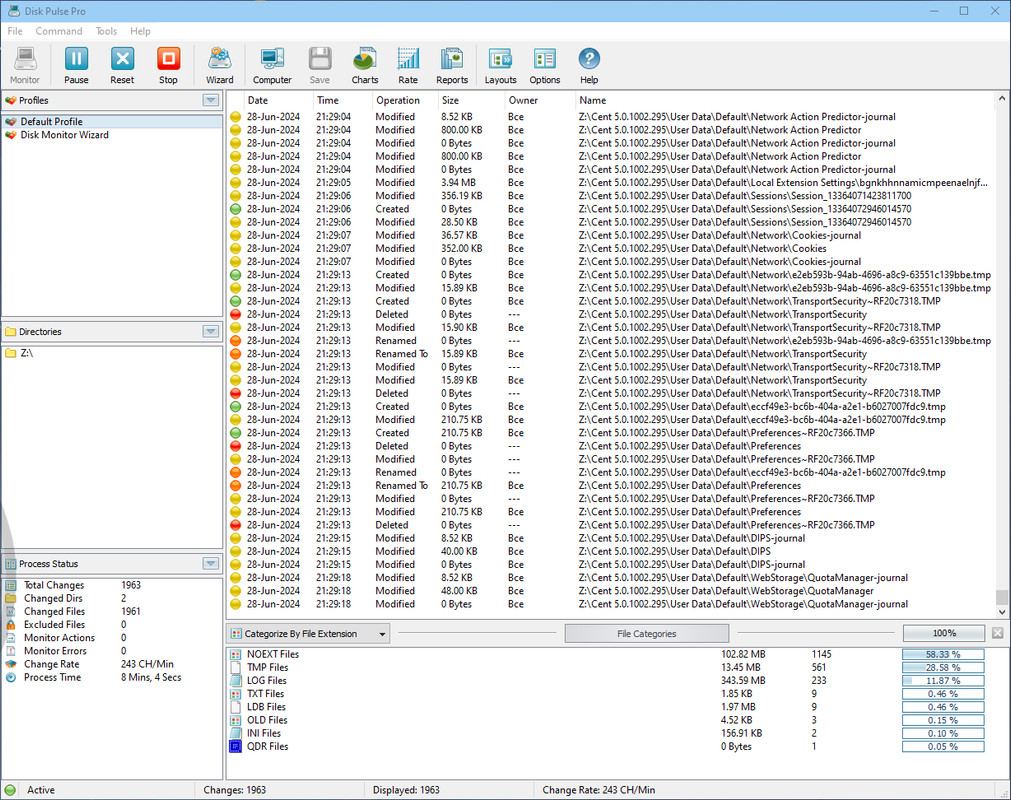Click the 100% progress button
1011x800 pixels.
tap(944, 634)
